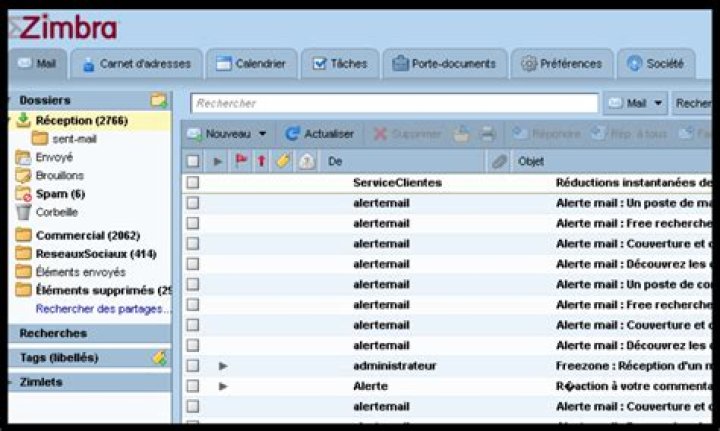Expand the administrateur conversation arrow
This screenshot has height=431, width=720.
click(x=223, y=366)
